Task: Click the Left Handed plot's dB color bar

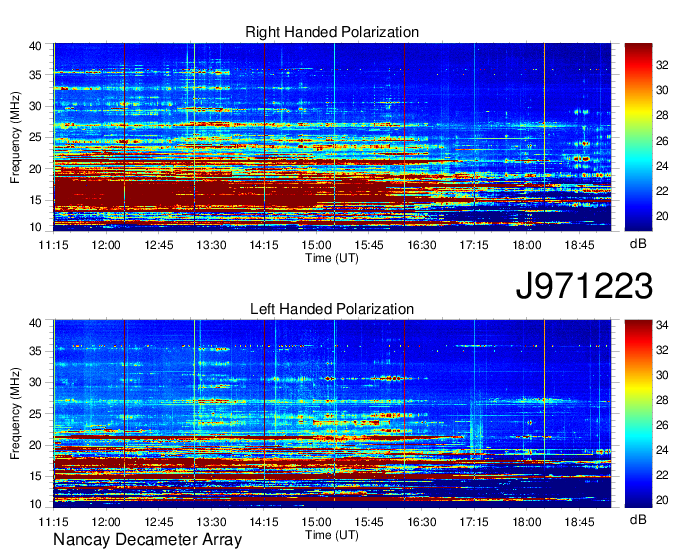Action: [638, 414]
